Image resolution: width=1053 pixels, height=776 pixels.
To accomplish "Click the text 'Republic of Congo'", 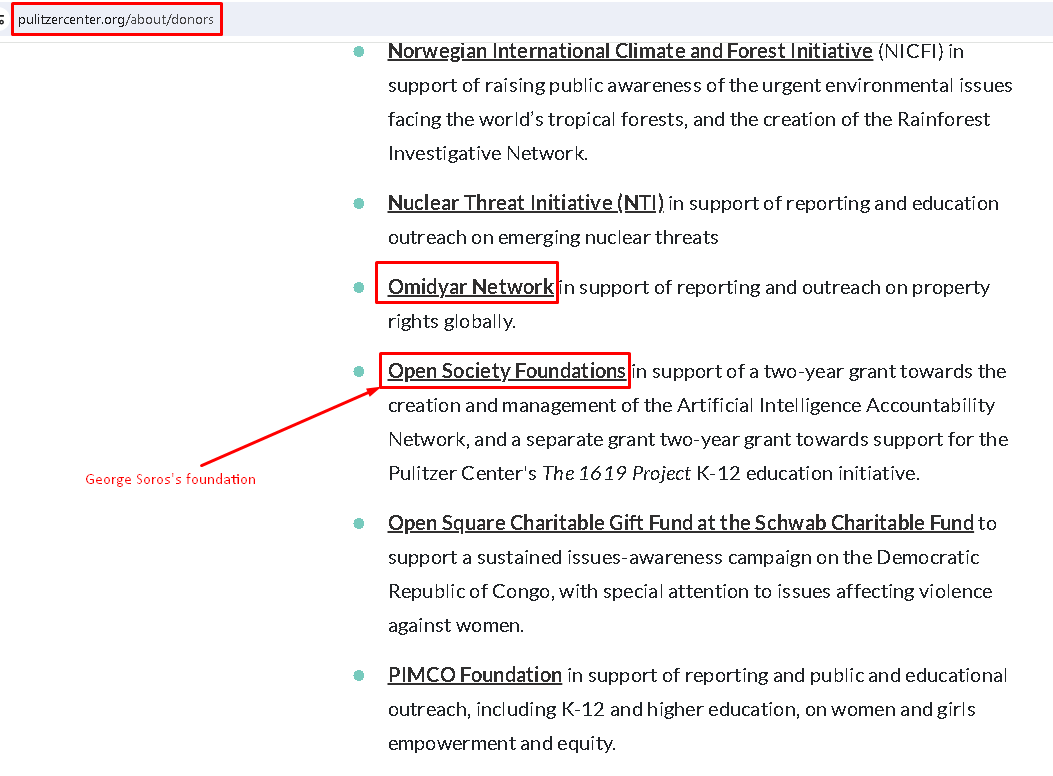I will point(471,591).
